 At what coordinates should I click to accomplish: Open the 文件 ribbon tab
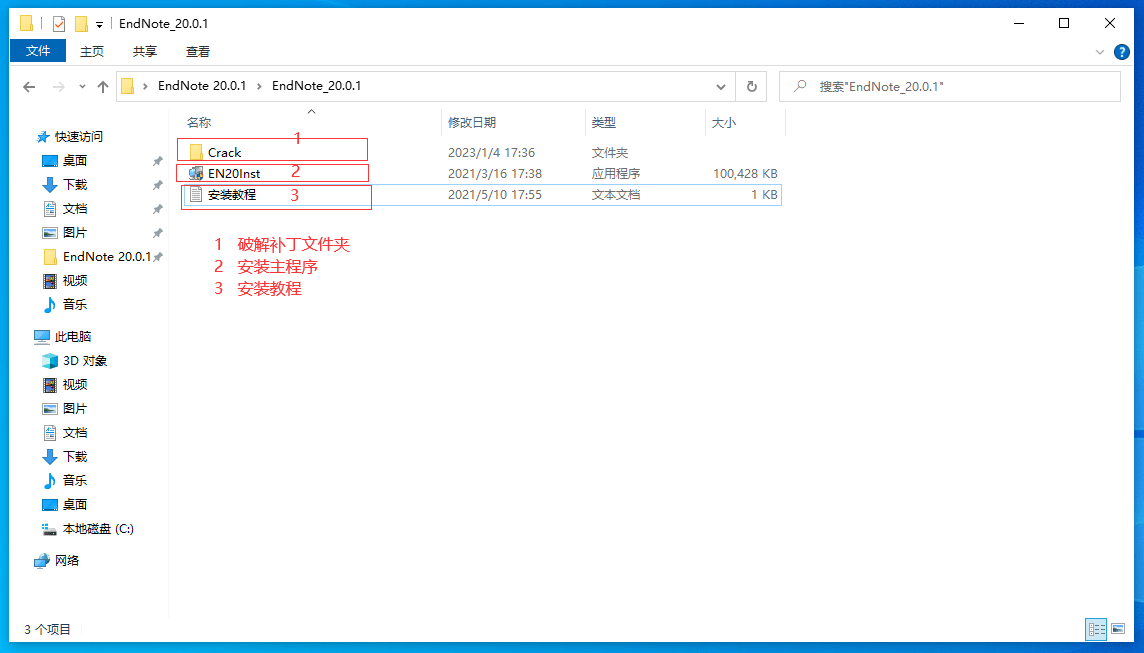[x=38, y=51]
